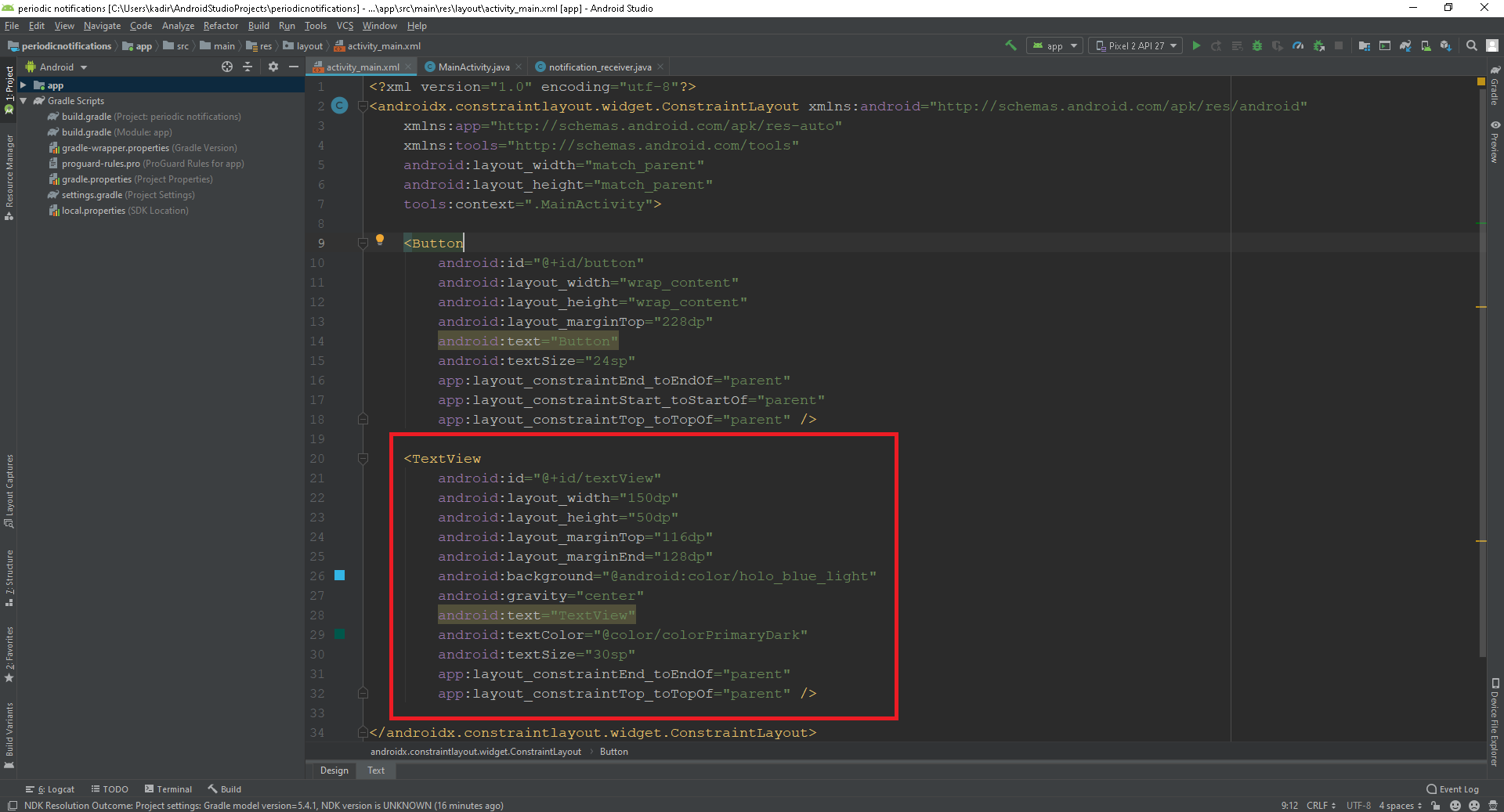This screenshot has height=812, width=1504.
Task: Toggle the Device File Explorer panel
Action: pos(1495,722)
